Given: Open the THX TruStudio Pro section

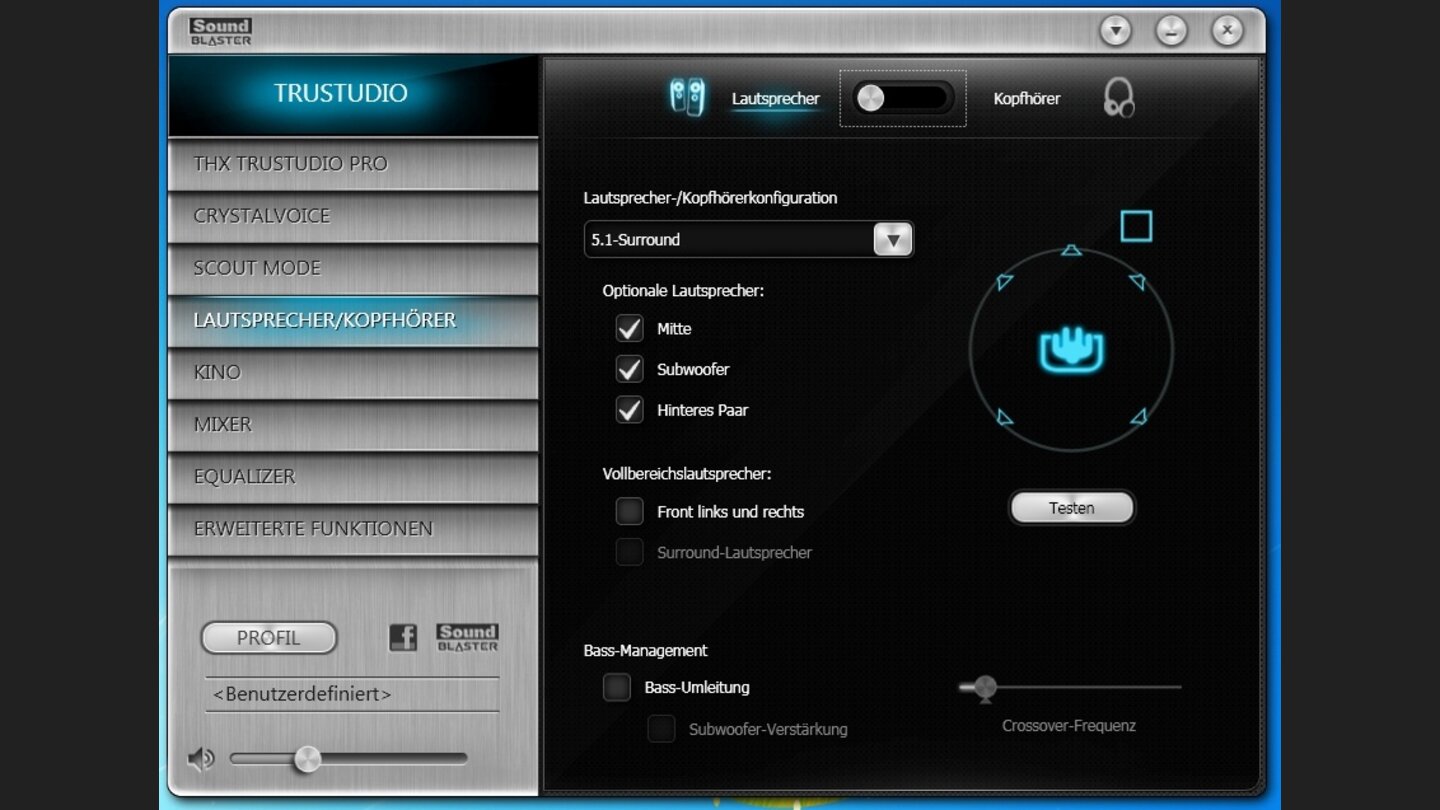Looking at the screenshot, I should 353,164.
